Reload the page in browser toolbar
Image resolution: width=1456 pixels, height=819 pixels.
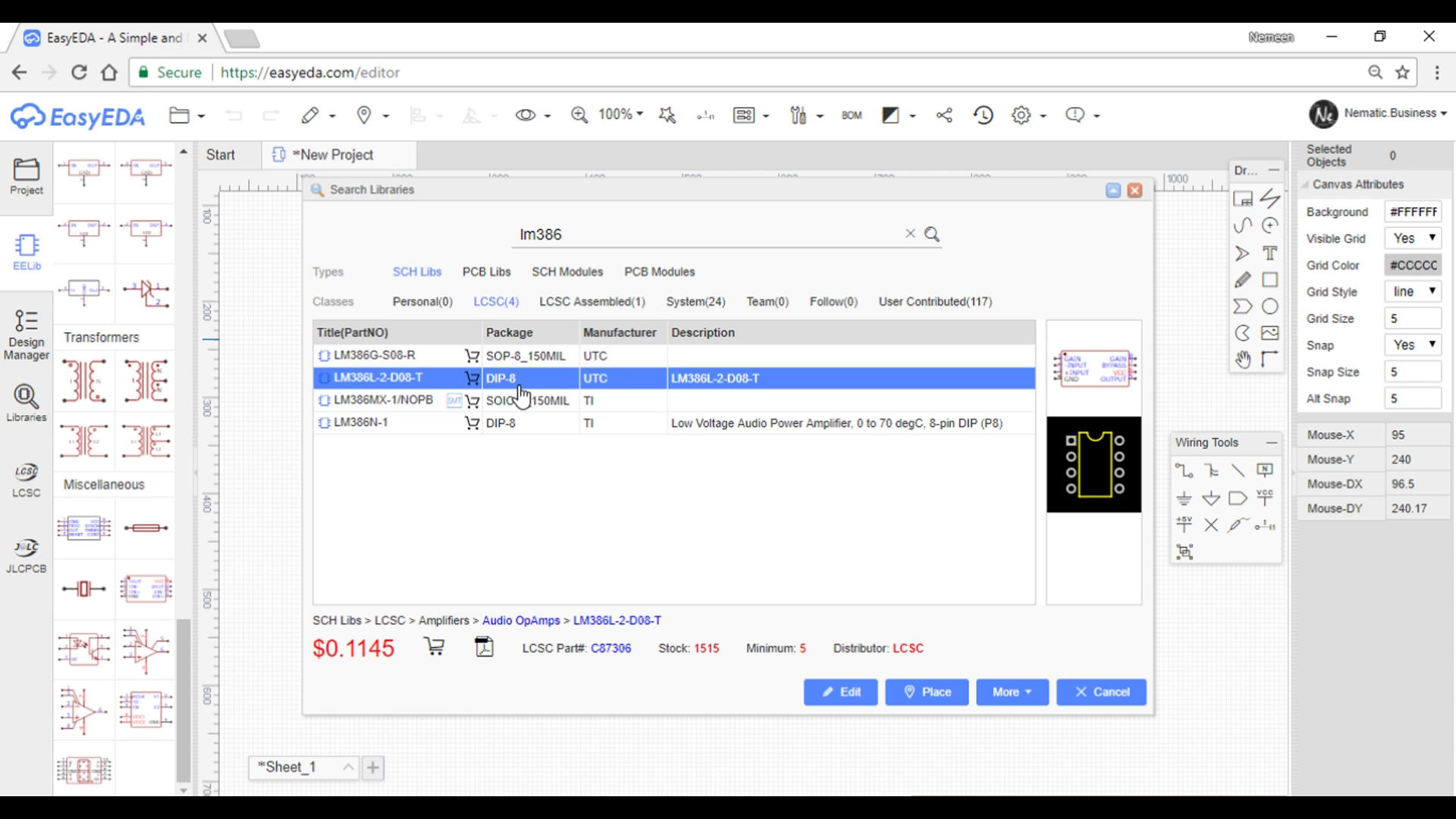(79, 73)
